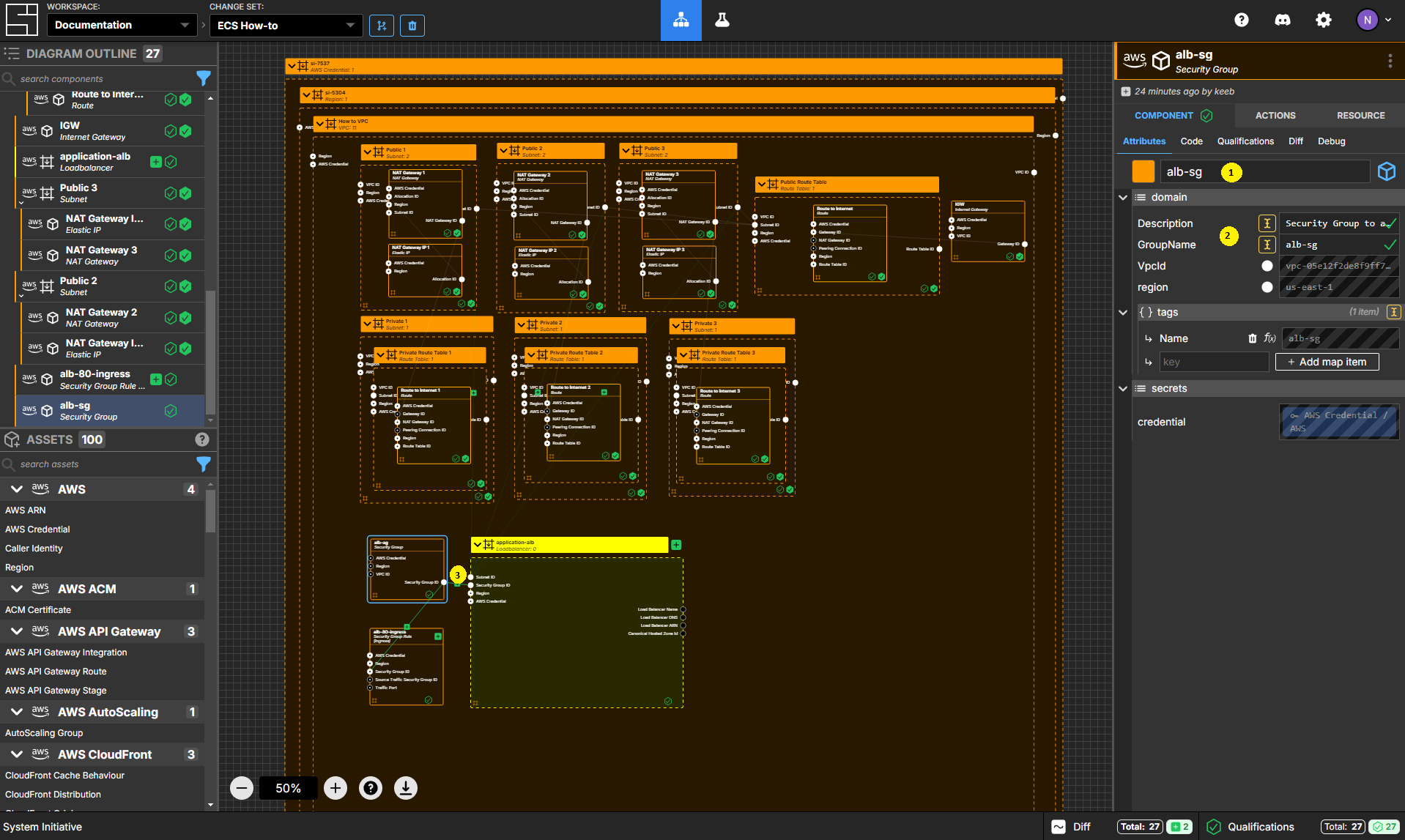Collapse the AWS AutoScaling asset category
1405x840 pixels.
click(x=17, y=711)
